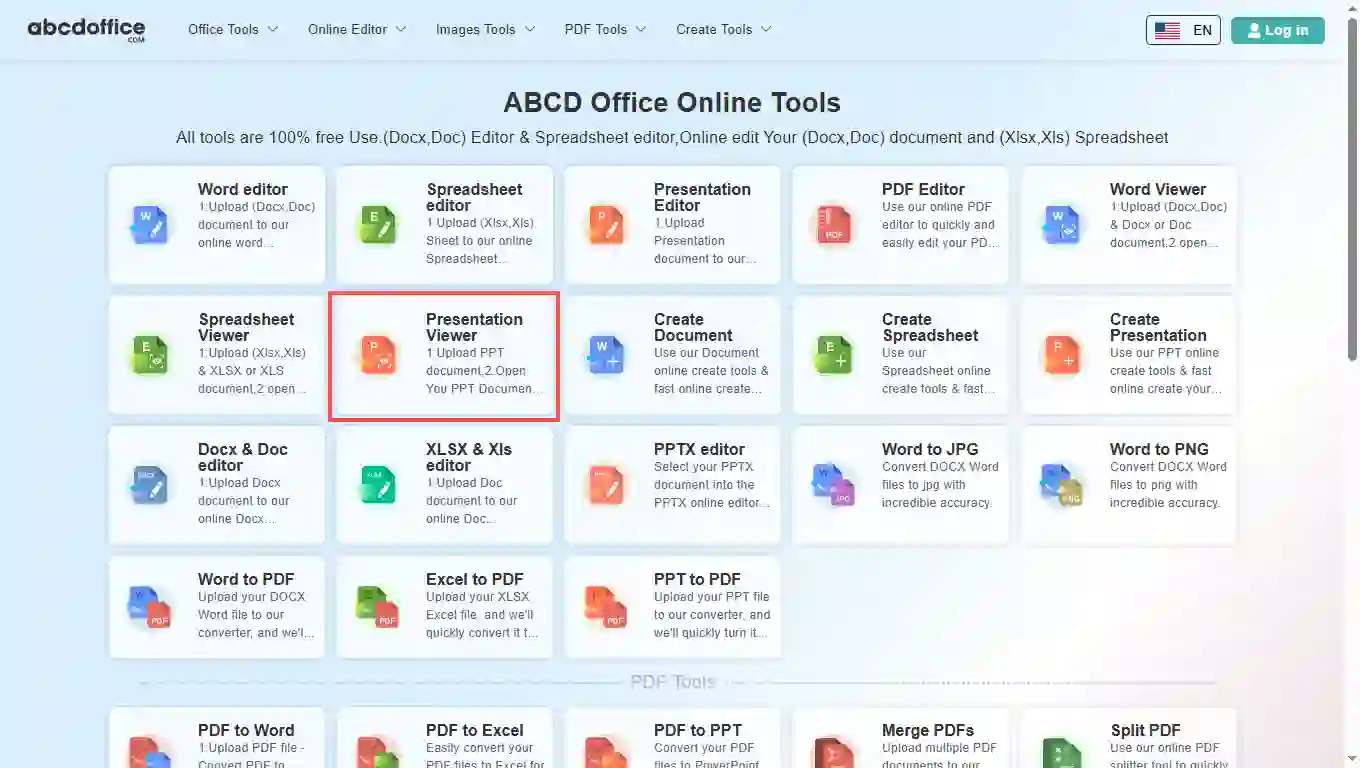Image resolution: width=1360 pixels, height=768 pixels.
Task: Open the PPT to PDF title link
Action: click(697, 579)
